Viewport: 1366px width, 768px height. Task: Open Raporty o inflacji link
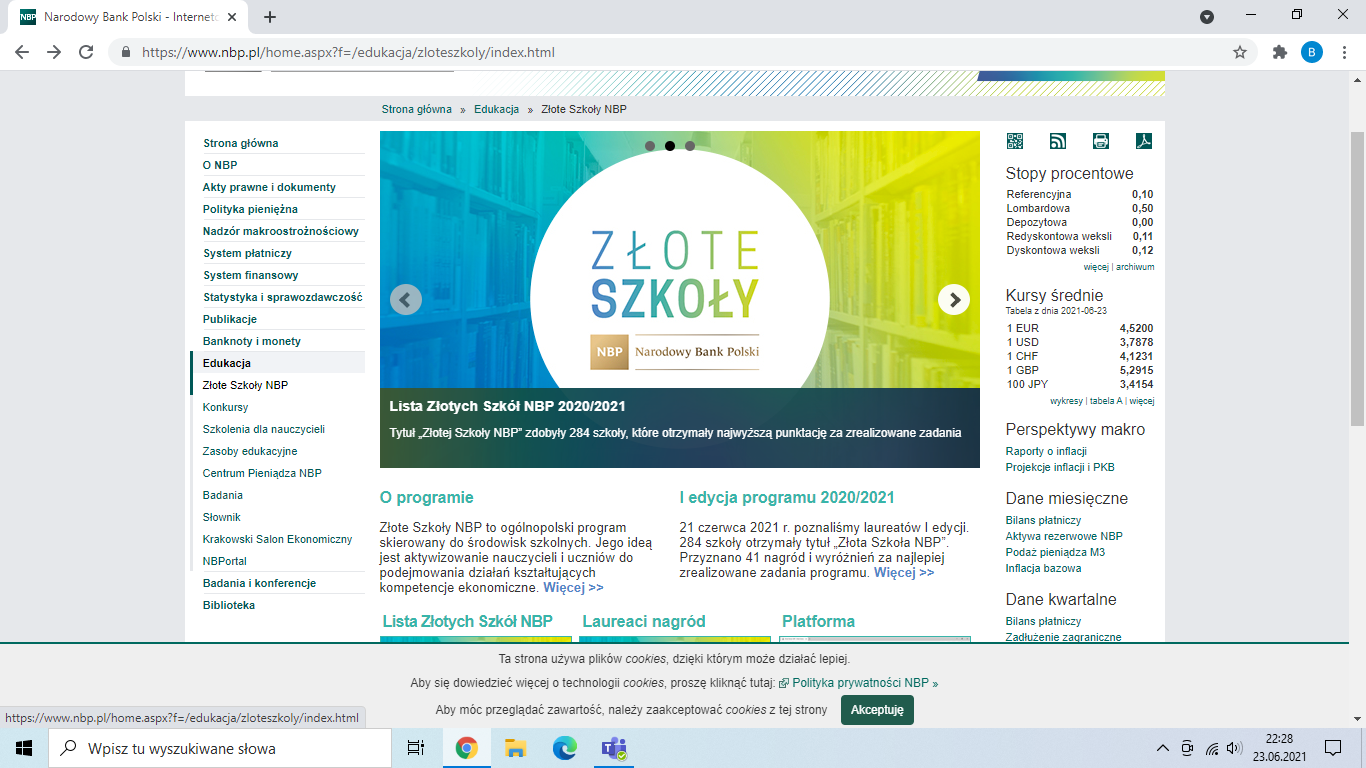(x=1046, y=451)
